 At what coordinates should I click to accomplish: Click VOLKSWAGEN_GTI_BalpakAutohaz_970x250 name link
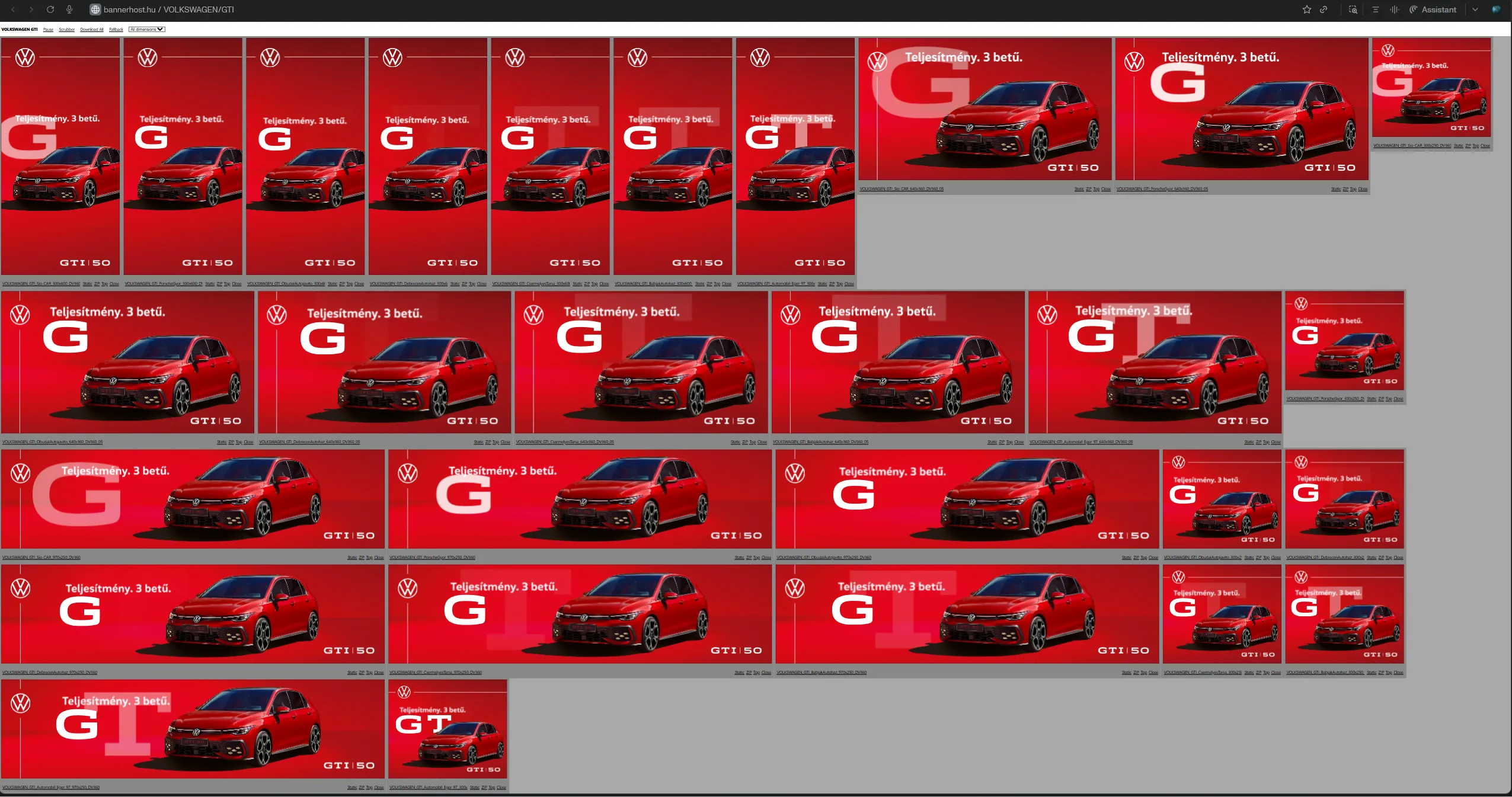[821, 673]
